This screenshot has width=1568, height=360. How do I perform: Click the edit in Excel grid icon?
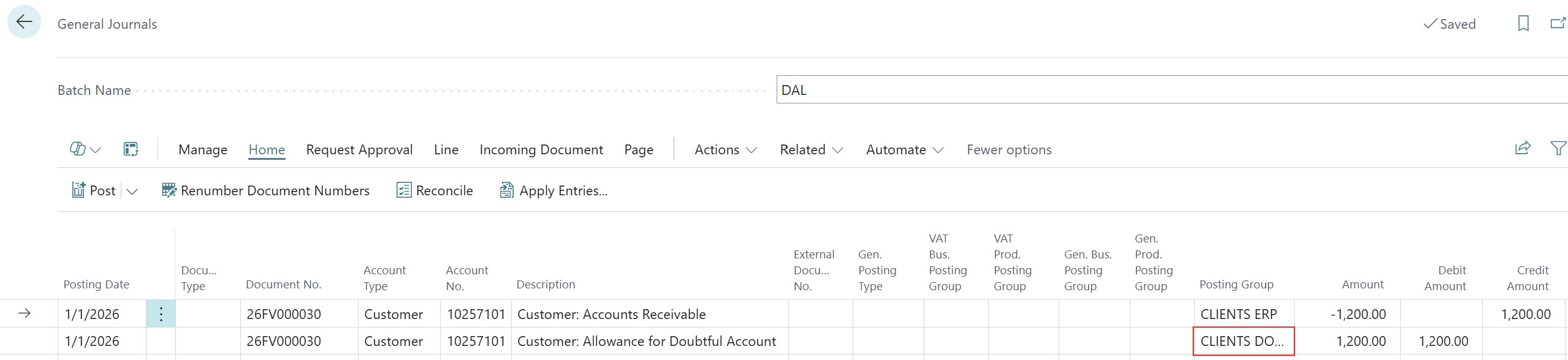click(x=131, y=149)
